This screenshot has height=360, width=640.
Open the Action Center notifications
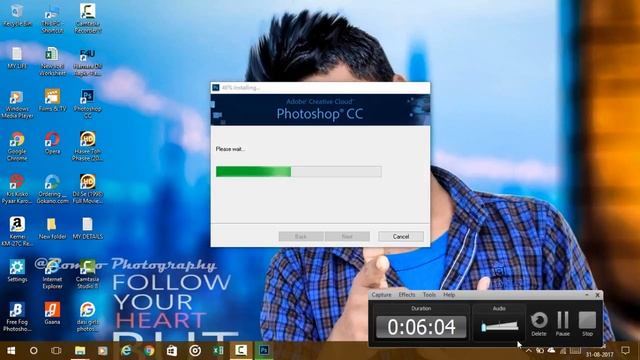pos(625,351)
